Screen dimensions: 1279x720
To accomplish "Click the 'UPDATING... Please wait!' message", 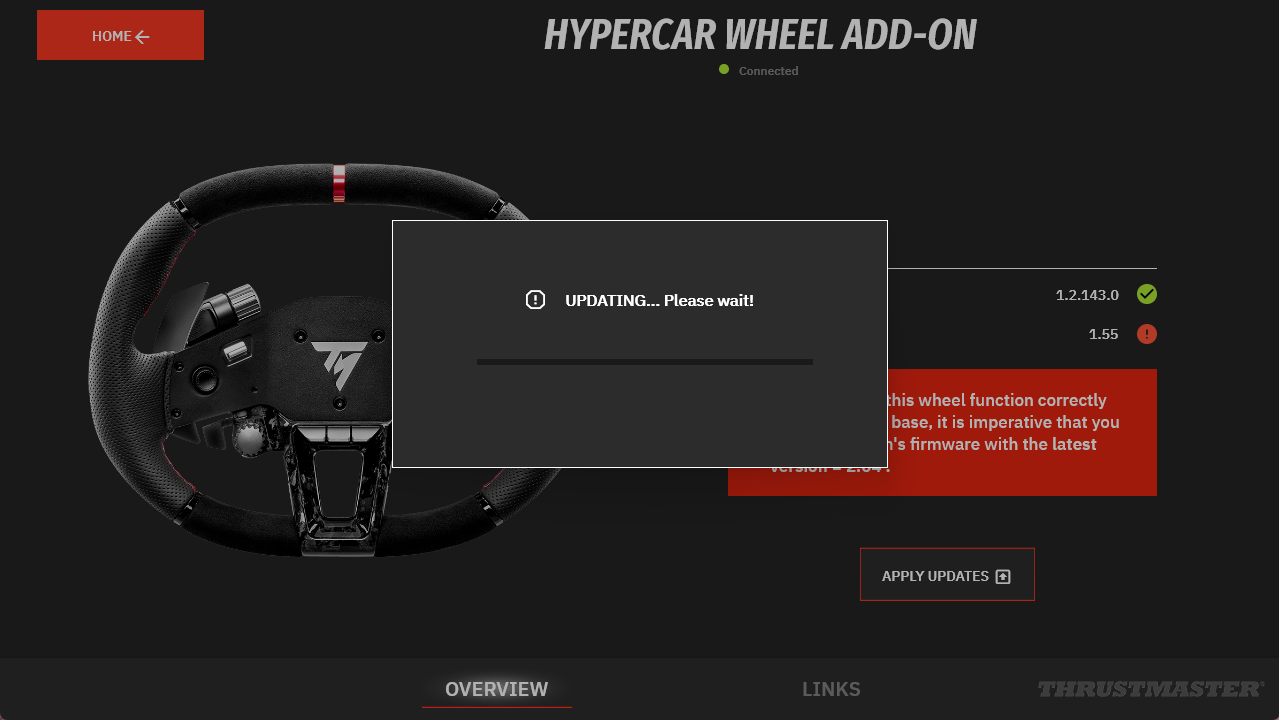I will (x=659, y=300).
